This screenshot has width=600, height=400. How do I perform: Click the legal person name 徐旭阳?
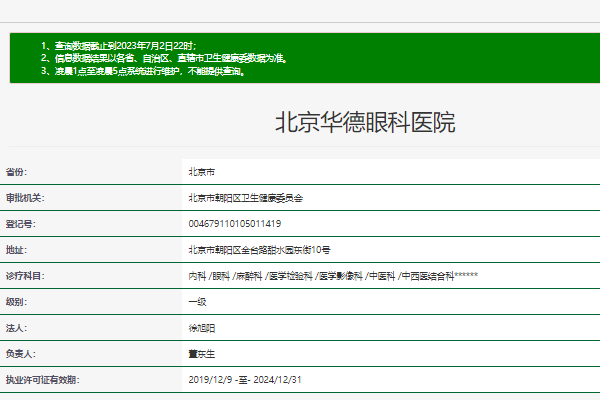click(x=202, y=328)
